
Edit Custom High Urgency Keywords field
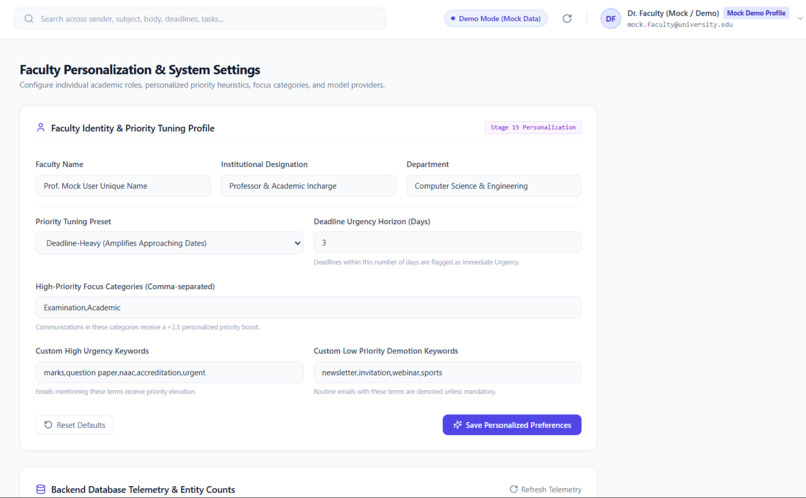tap(169, 372)
